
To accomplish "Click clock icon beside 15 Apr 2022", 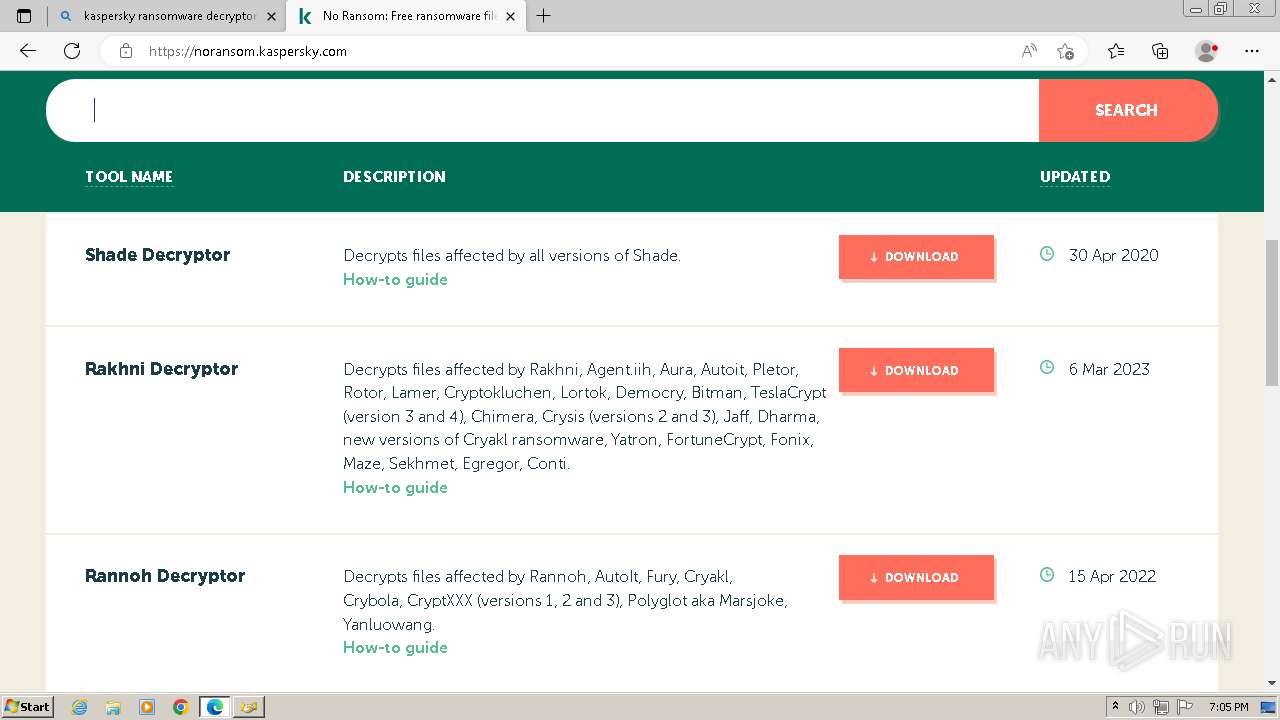I will point(1047,575).
